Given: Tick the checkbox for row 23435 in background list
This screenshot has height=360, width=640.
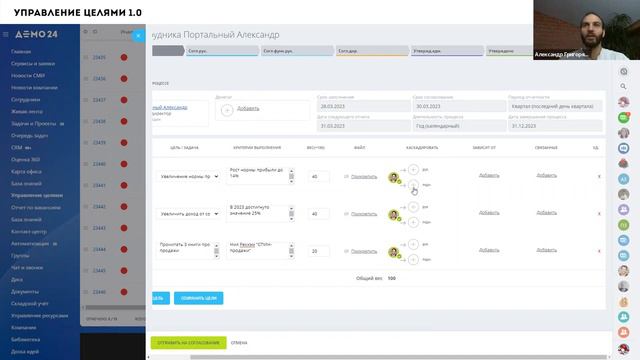Looking at the screenshot, I should click(x=86, y=58).
